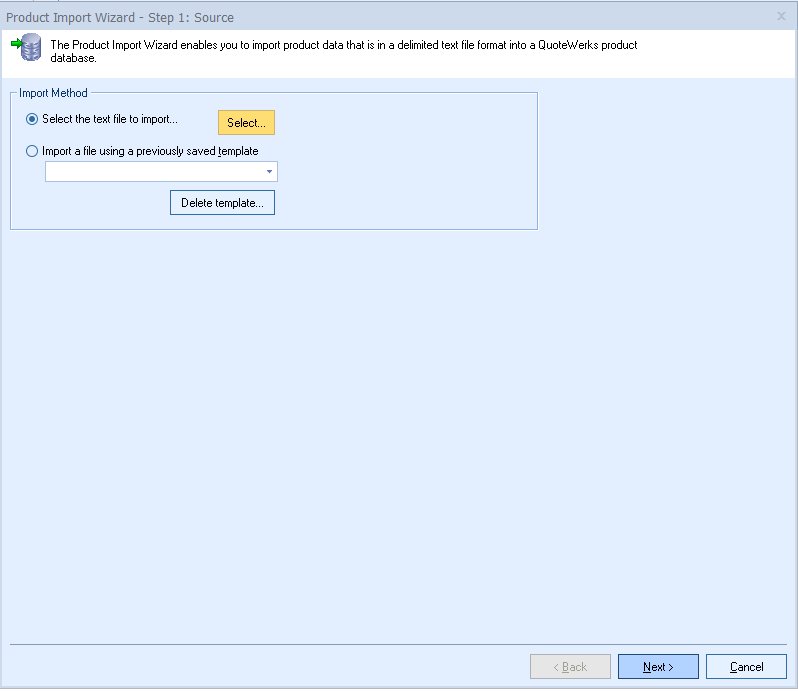This screenshot has width=798, height=691.
Task: Click the database import wizard icon
Action: pos(31,48)
